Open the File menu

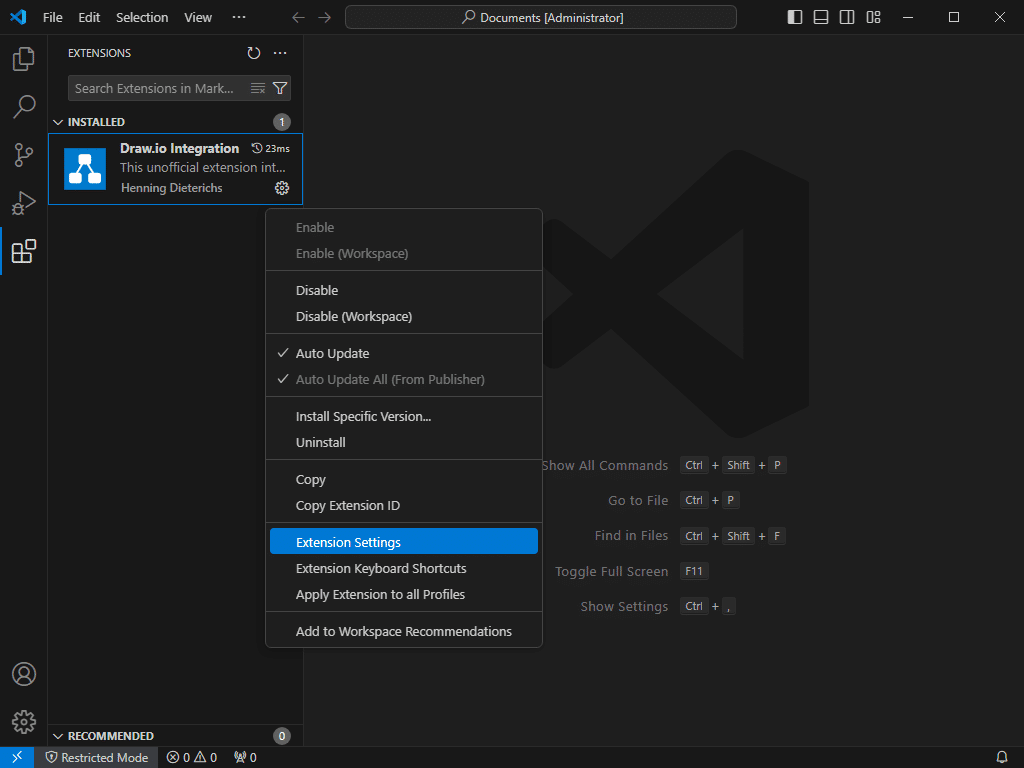point(53,18)
